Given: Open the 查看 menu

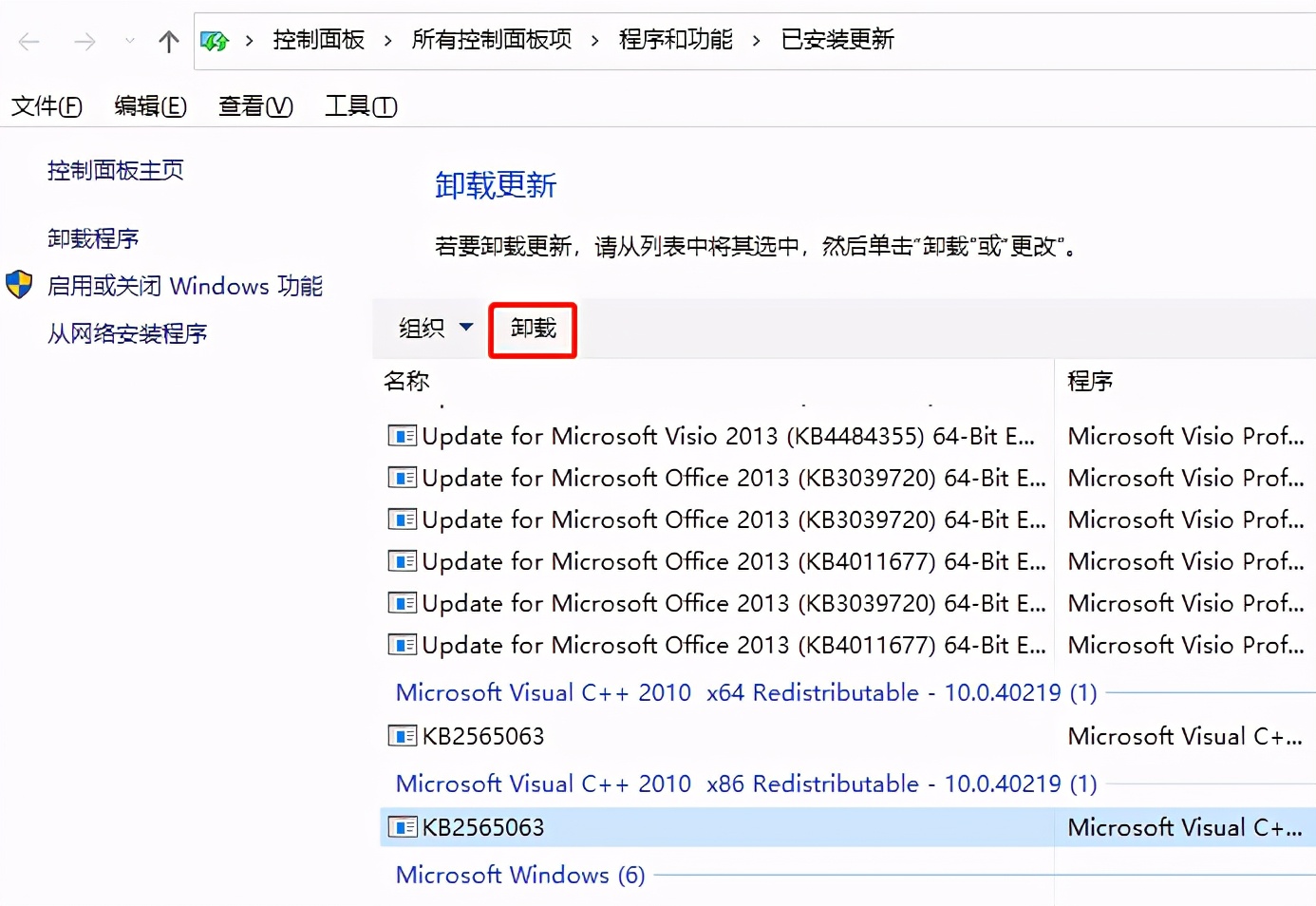Looking at the screenshot, I should coord(254,106).
